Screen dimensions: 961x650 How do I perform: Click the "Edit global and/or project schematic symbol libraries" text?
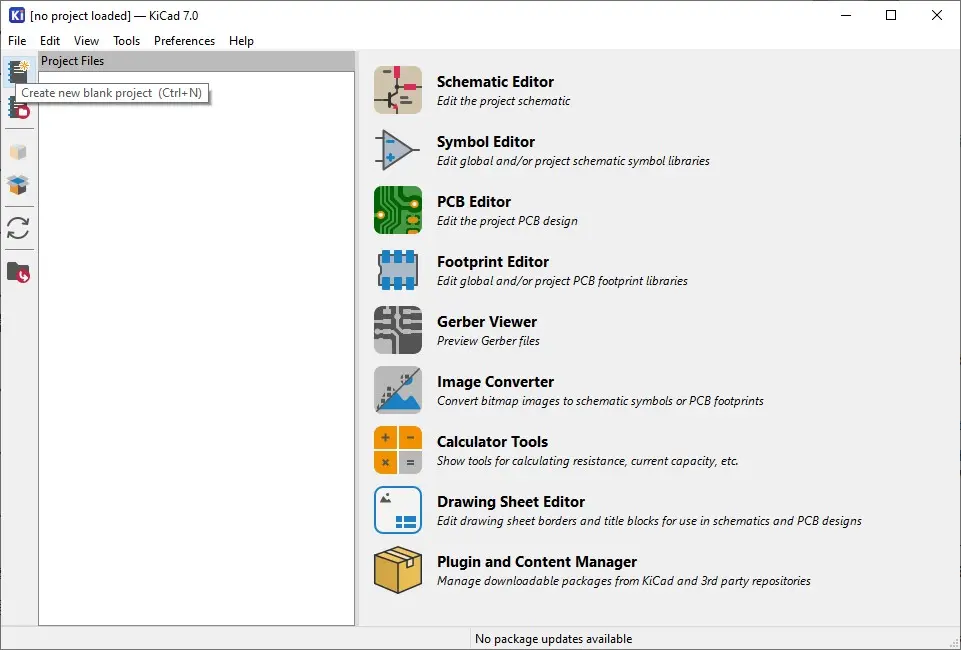click(x=573, y=161)
